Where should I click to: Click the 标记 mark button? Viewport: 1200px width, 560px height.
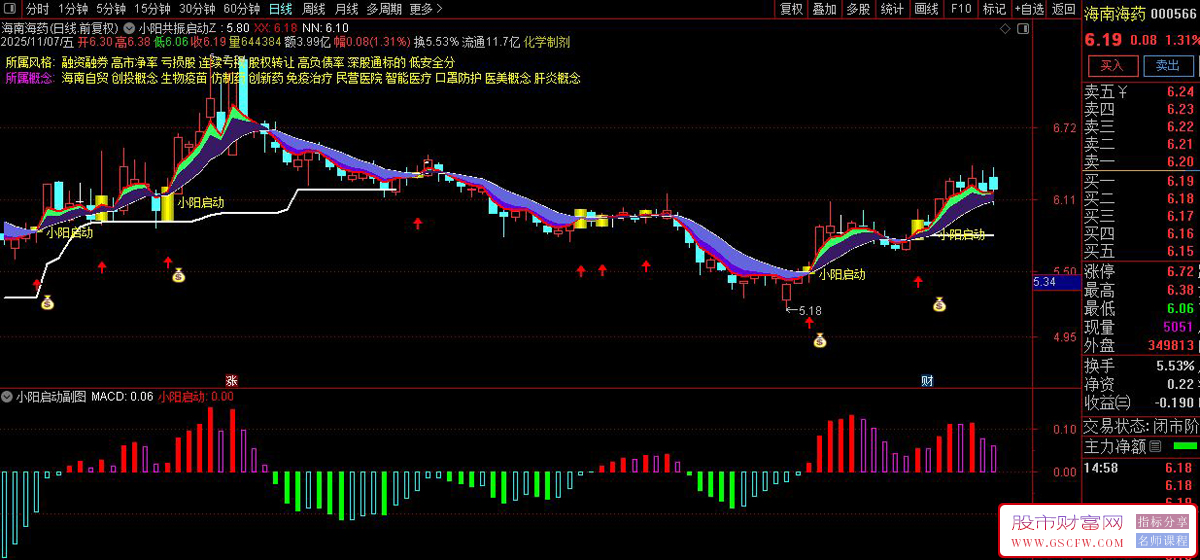[994, 9]
